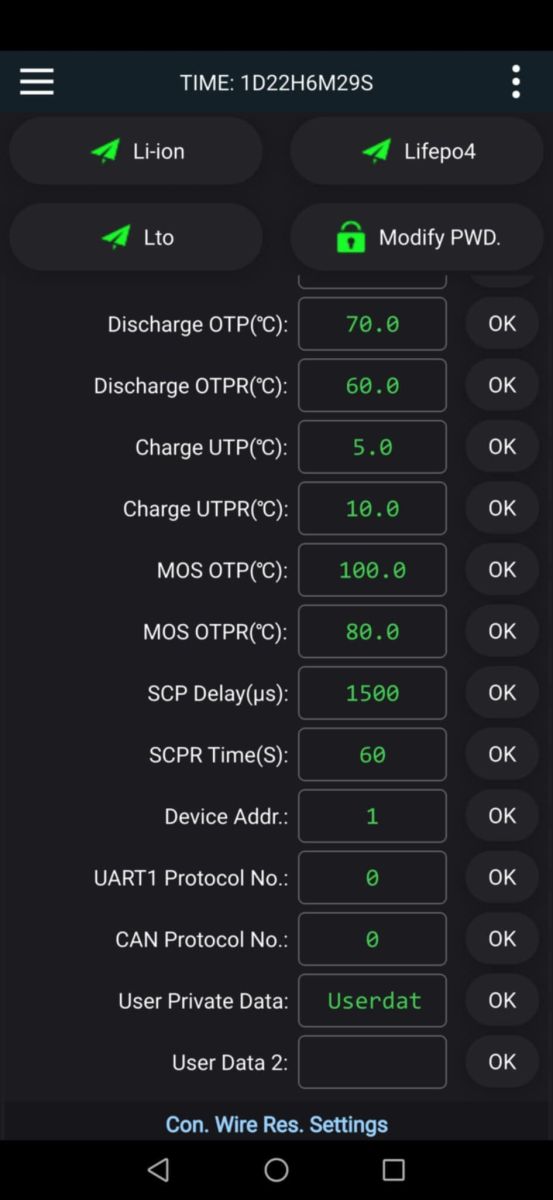Screen dimensions: 553x1200
Task: Edit the Charge UTP temperature field
Action: click(373, 447)
